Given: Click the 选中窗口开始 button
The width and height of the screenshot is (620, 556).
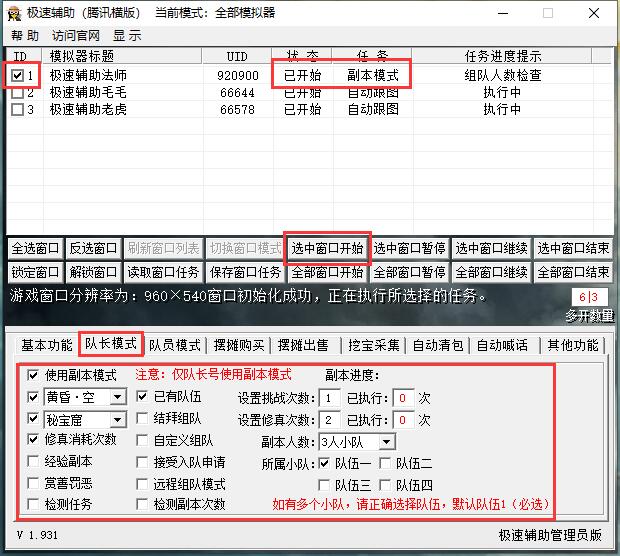Looking at the screenshot, I should coord(327,248).
